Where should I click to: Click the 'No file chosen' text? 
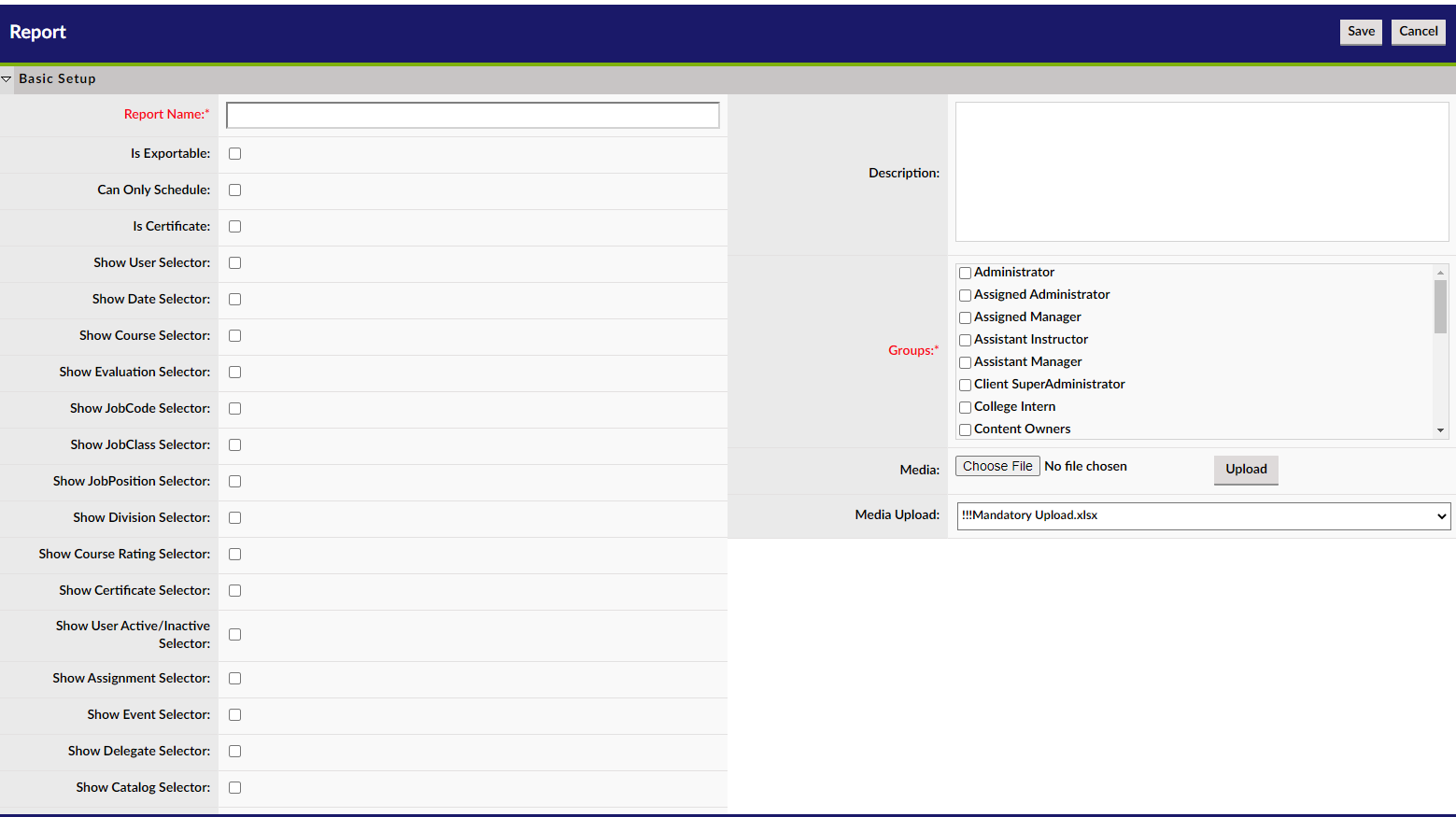[x=1085, y=466]
